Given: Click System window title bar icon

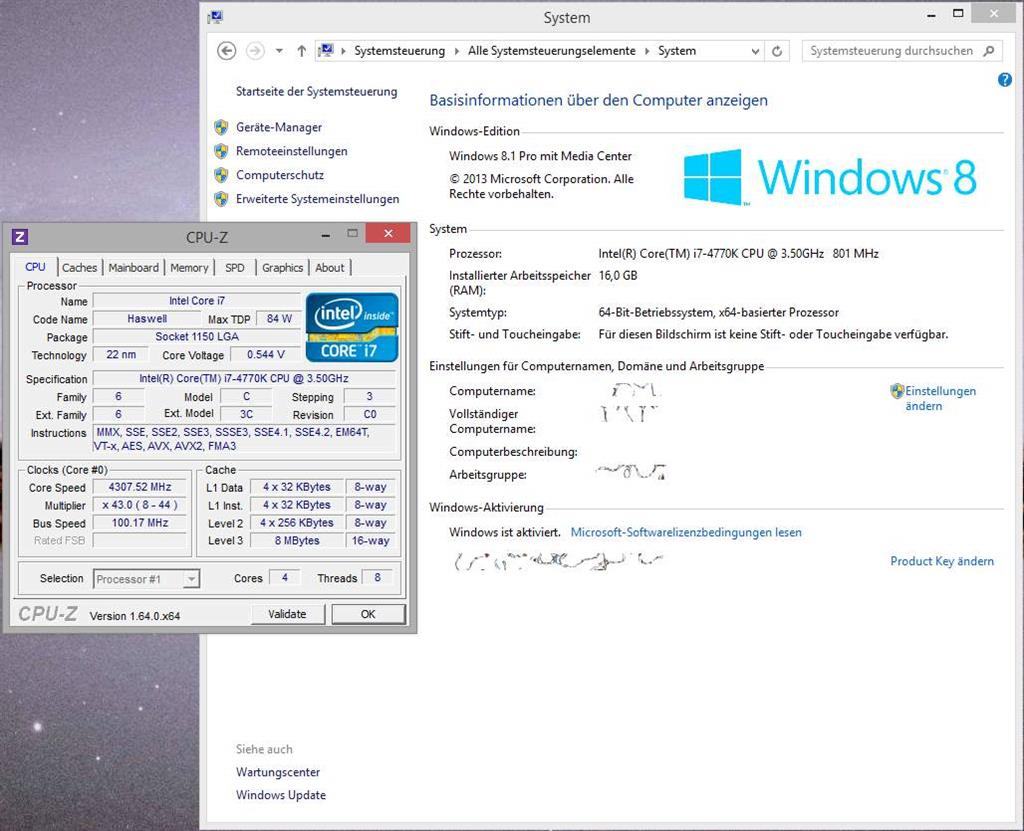Looking at the screenshot, I should 215,17.
